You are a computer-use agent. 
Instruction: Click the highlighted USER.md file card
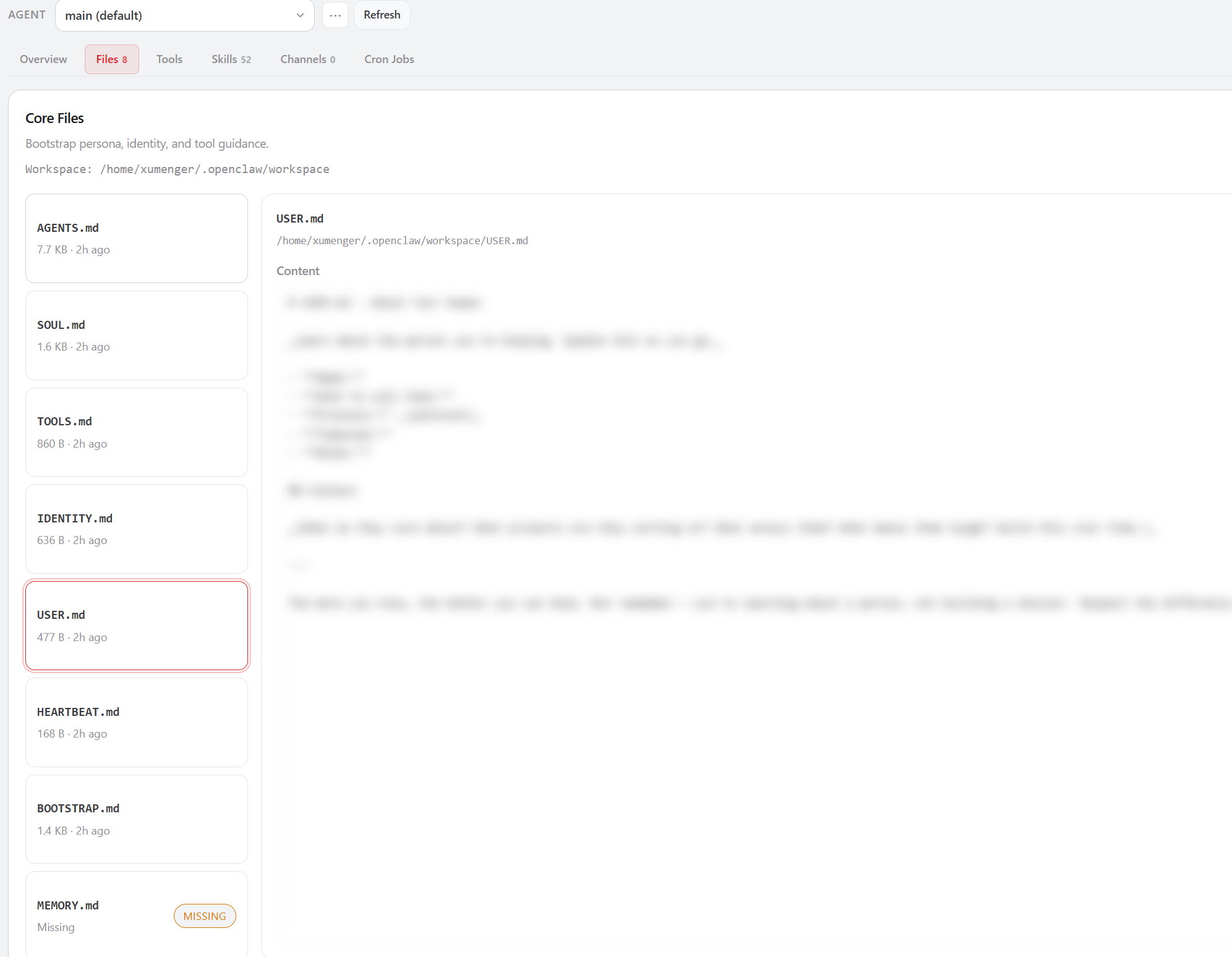click(136, 626)
